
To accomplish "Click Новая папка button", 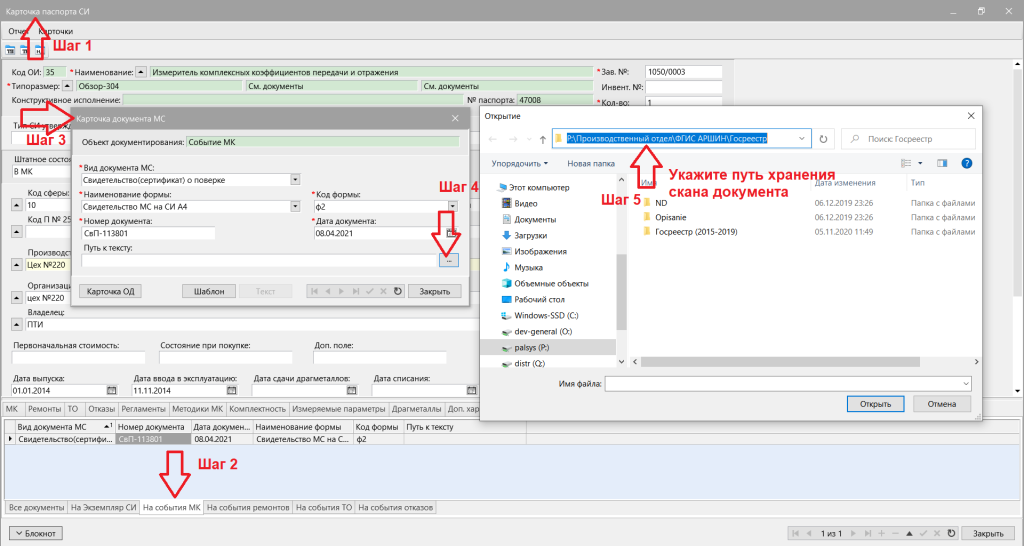I will pyautogui.click(x=591, y=163).
